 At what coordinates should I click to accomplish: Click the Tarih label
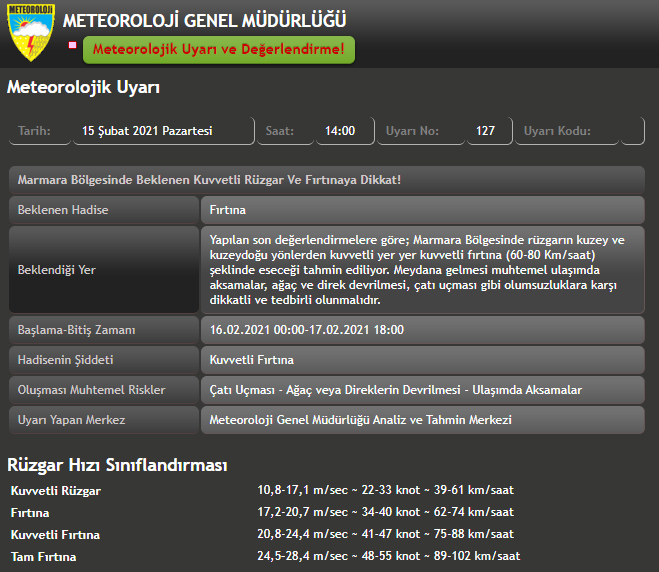point(34,131)
